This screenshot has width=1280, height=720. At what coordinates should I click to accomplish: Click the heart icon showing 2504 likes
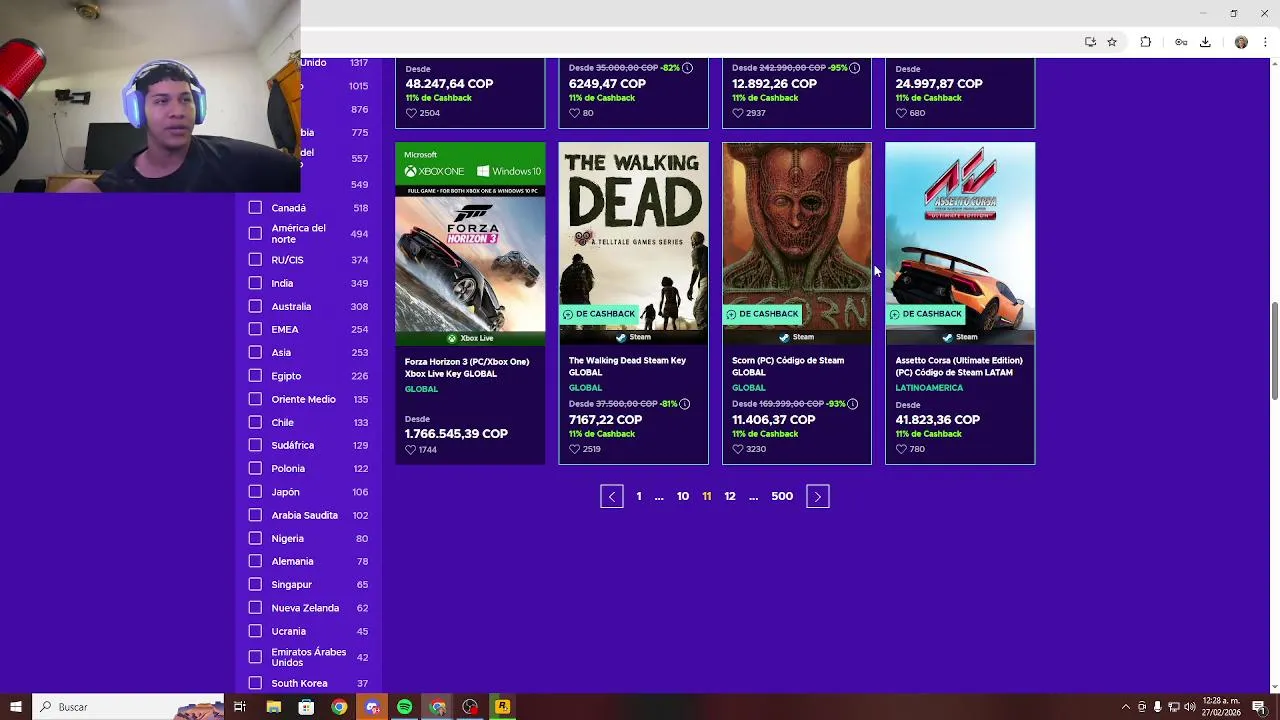tap(410, 113)
